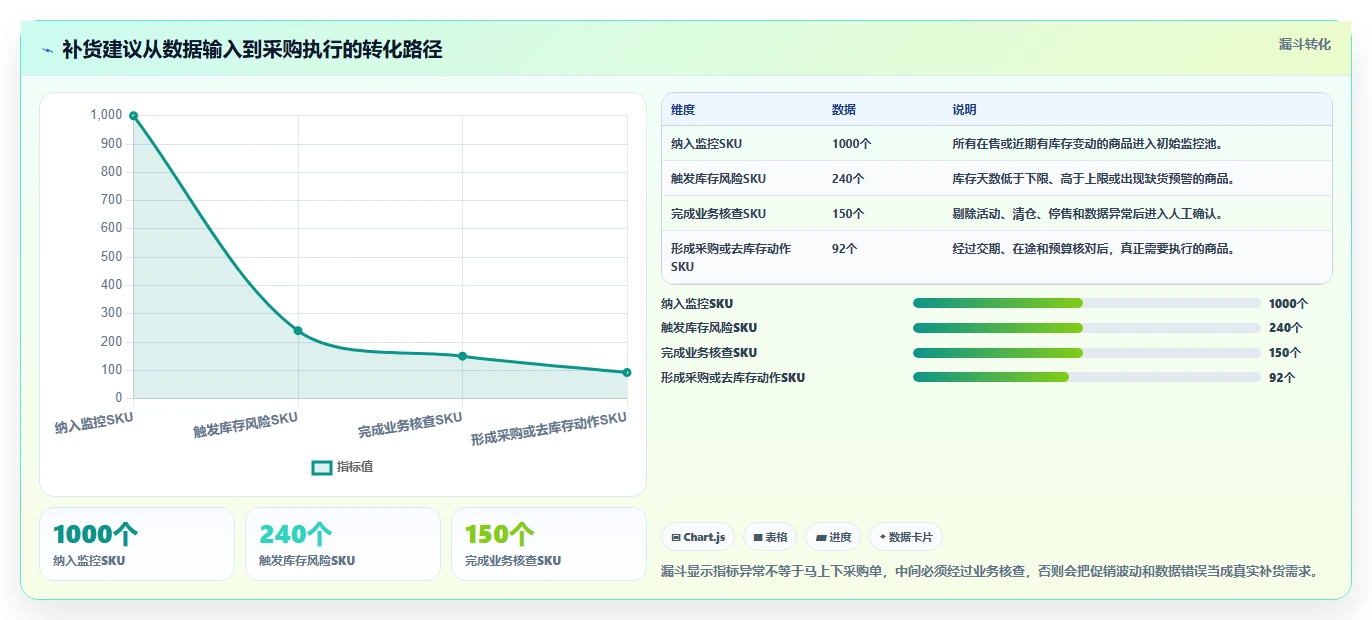The height and width of the screenshot is (620, 1372).
Task: Click x-axis label 完成业务核查SKU
Action: coord(410,424)
